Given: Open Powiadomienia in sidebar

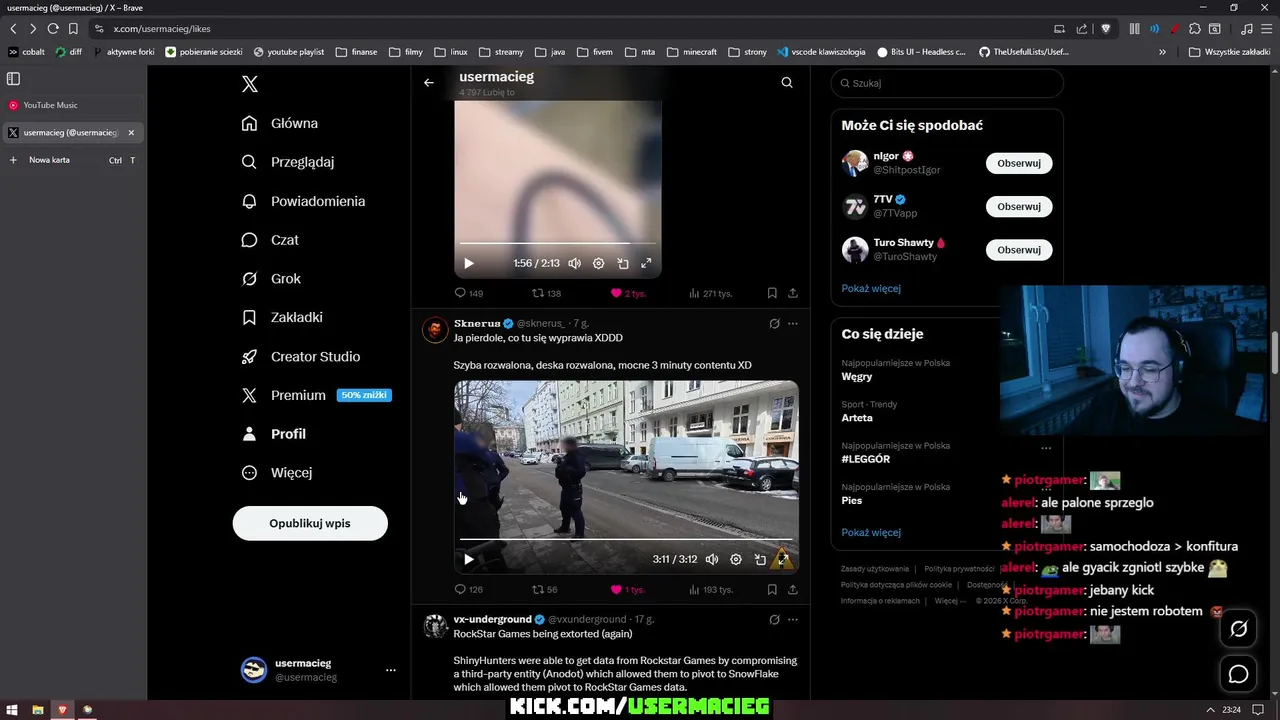Looking at the screenshot, I should (303, 201).
